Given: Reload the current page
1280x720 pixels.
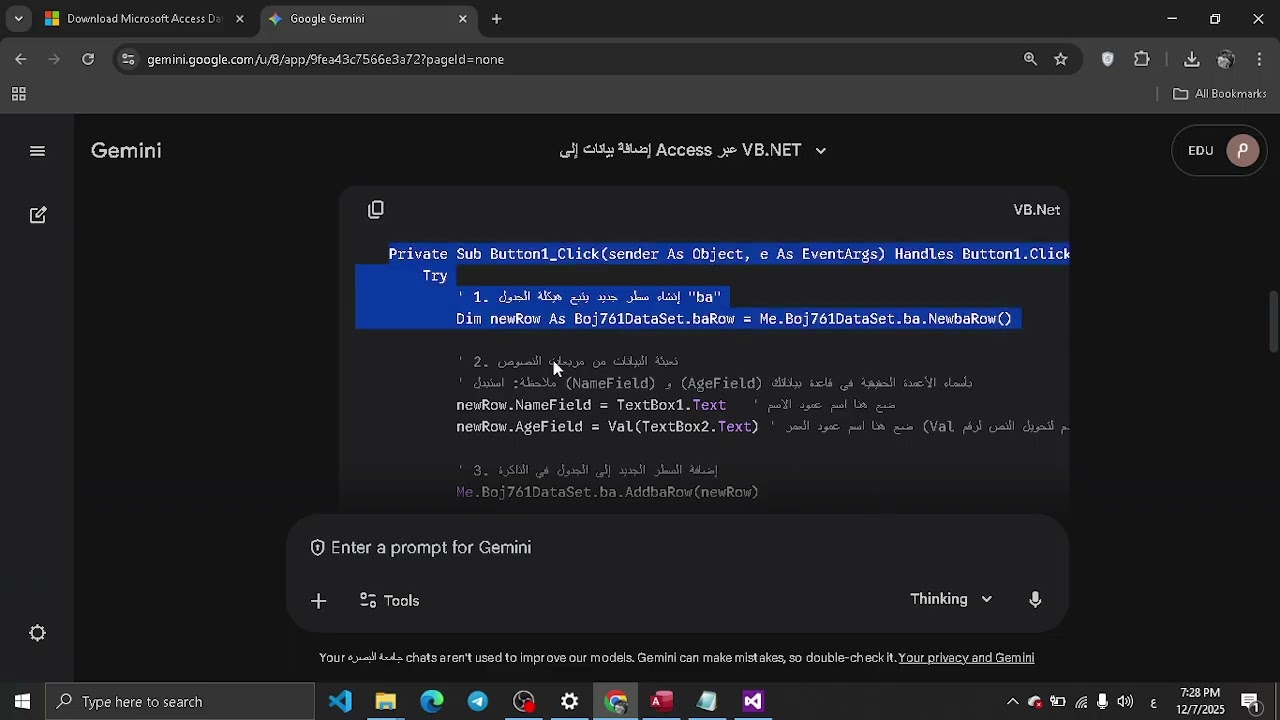Looking at the screenshot, I should point(88,60).
